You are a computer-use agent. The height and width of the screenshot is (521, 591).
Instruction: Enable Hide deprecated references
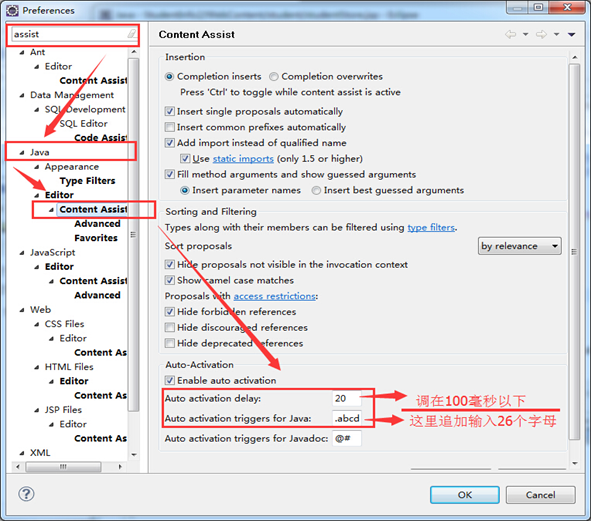(170, 343)
